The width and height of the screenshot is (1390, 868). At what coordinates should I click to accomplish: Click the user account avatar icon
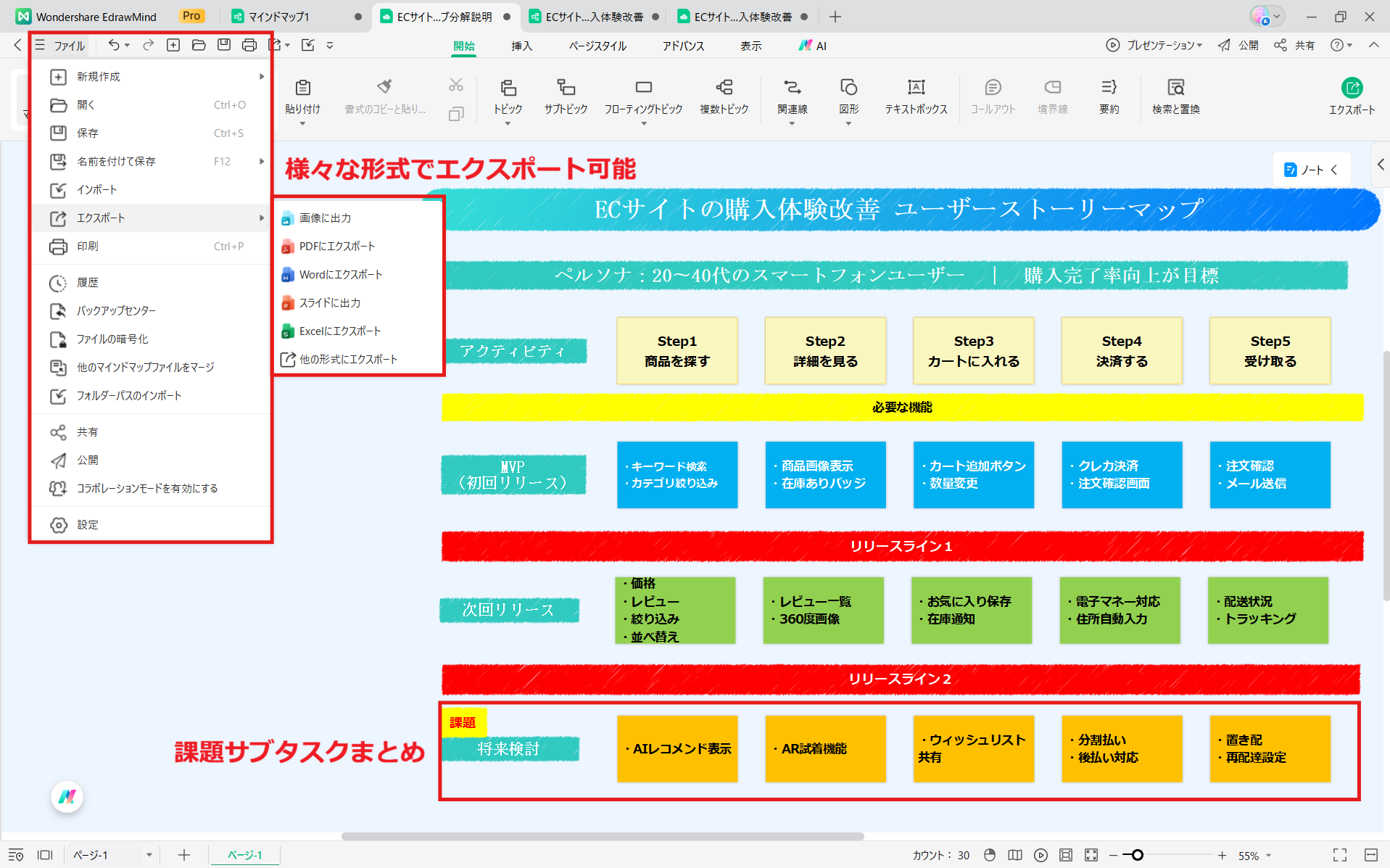coord(1260,16)
